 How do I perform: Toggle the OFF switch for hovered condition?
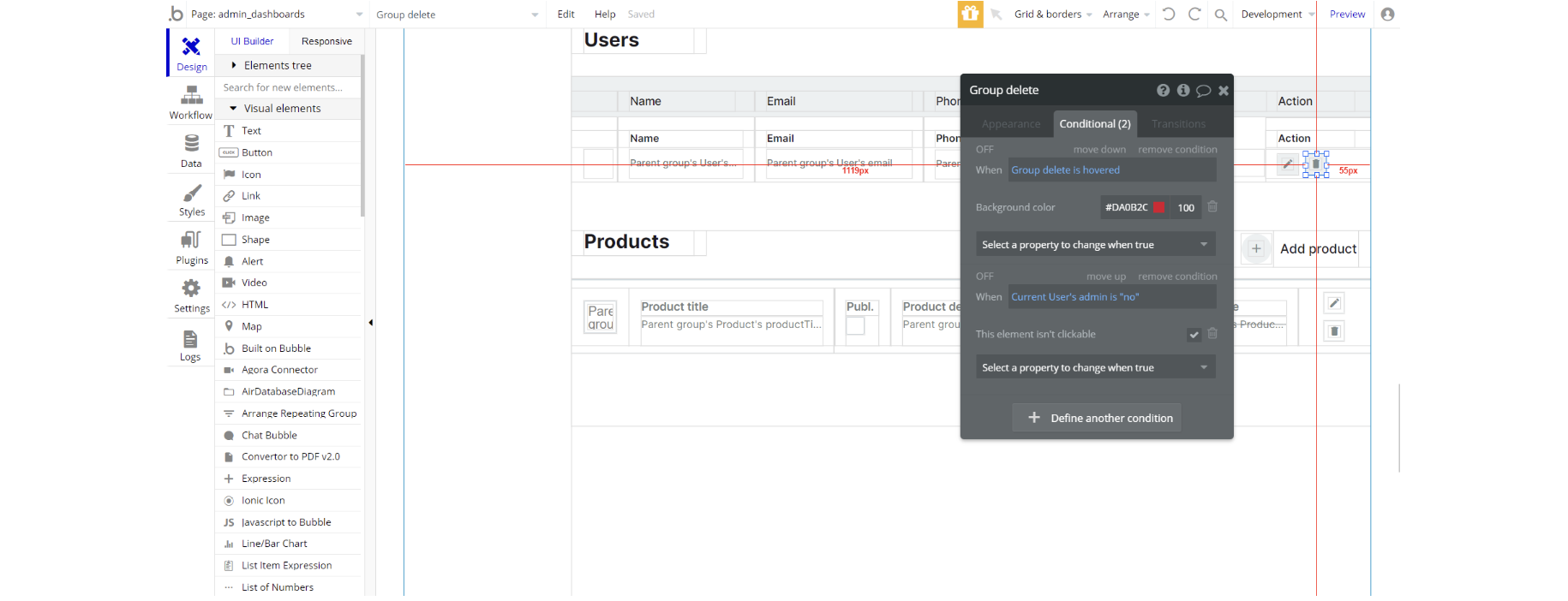(x=984, y=150)
